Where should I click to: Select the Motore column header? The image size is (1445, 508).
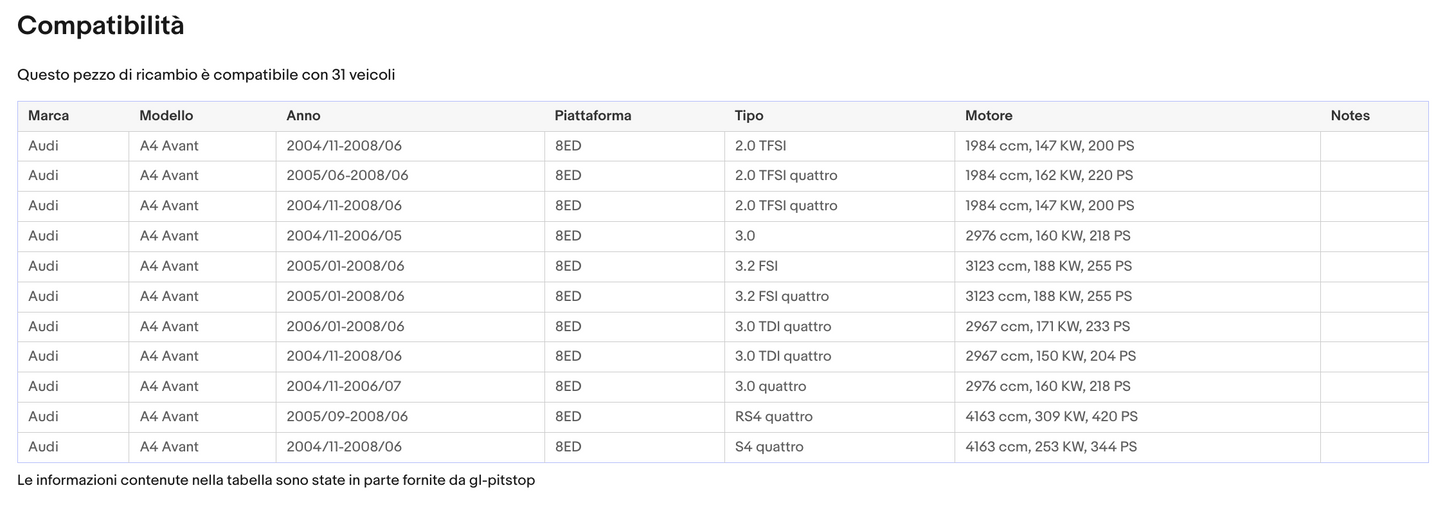click(988, 116)
